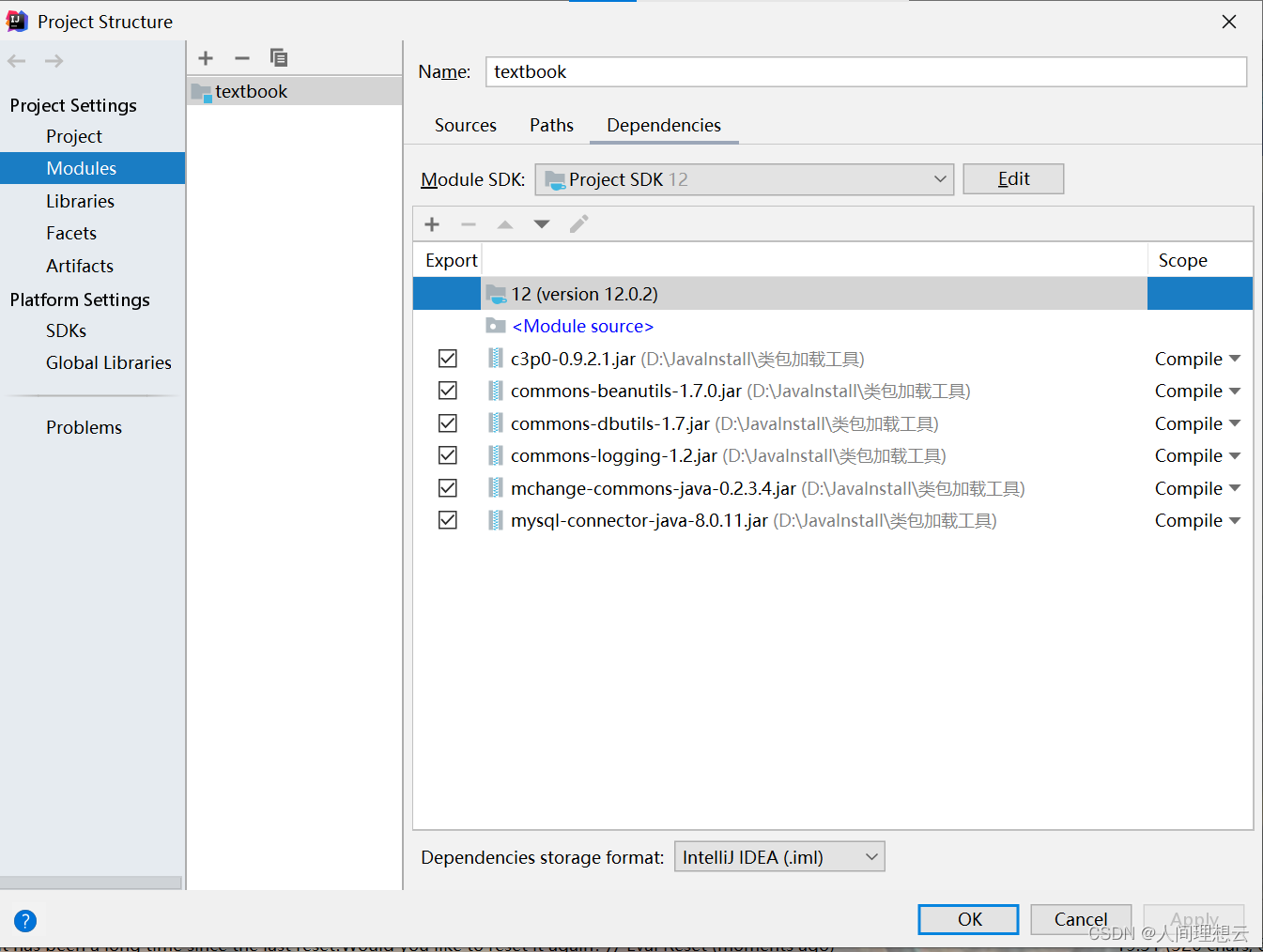Toggle export for c3p0-0.9.2.1.jar
Image resolution: width=1263 pixels, height=952 pixels.
[448, 359]
